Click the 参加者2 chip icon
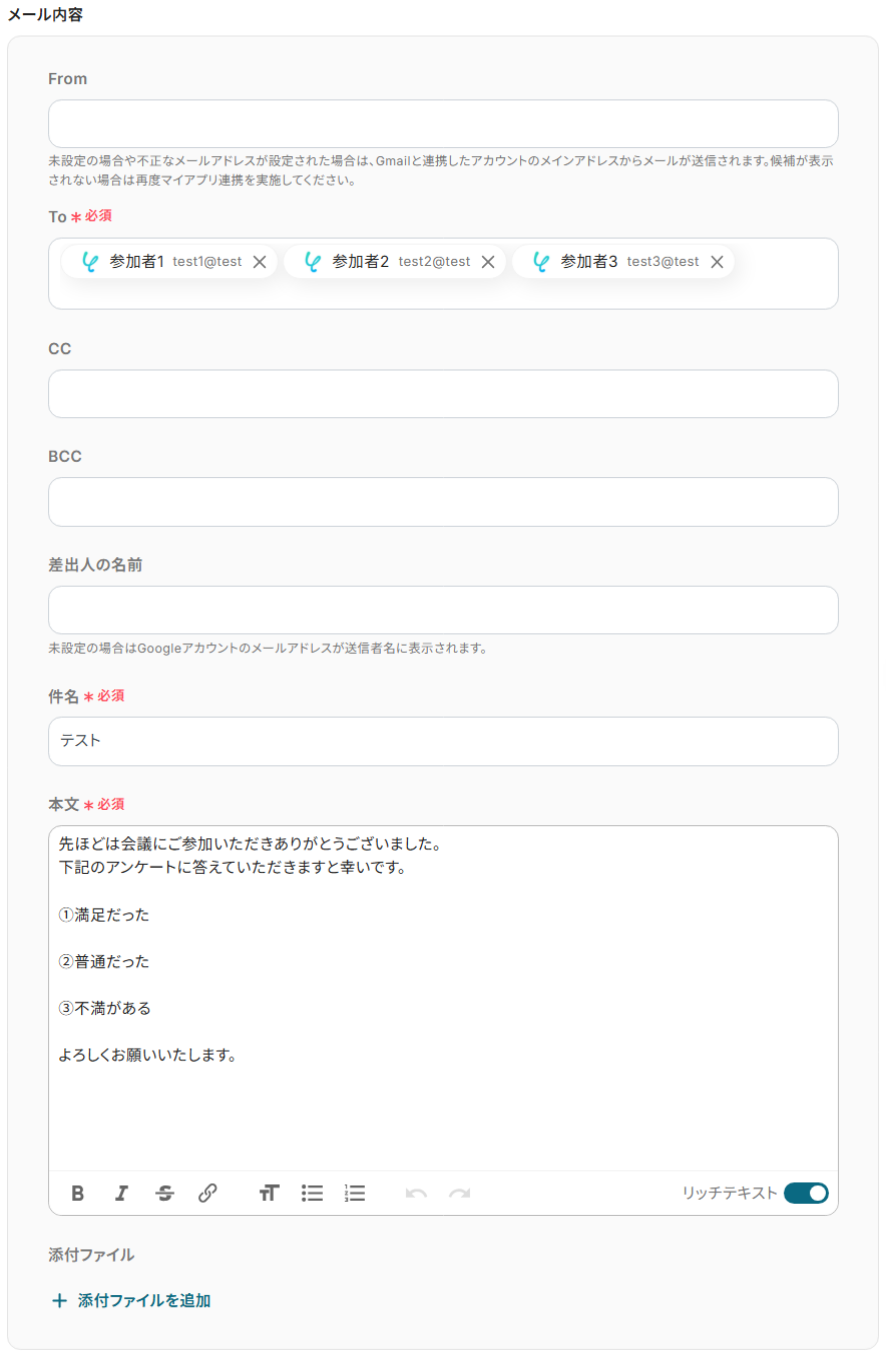The height and width of the screenshot is (1357, 886). click(x=312, y=262)
